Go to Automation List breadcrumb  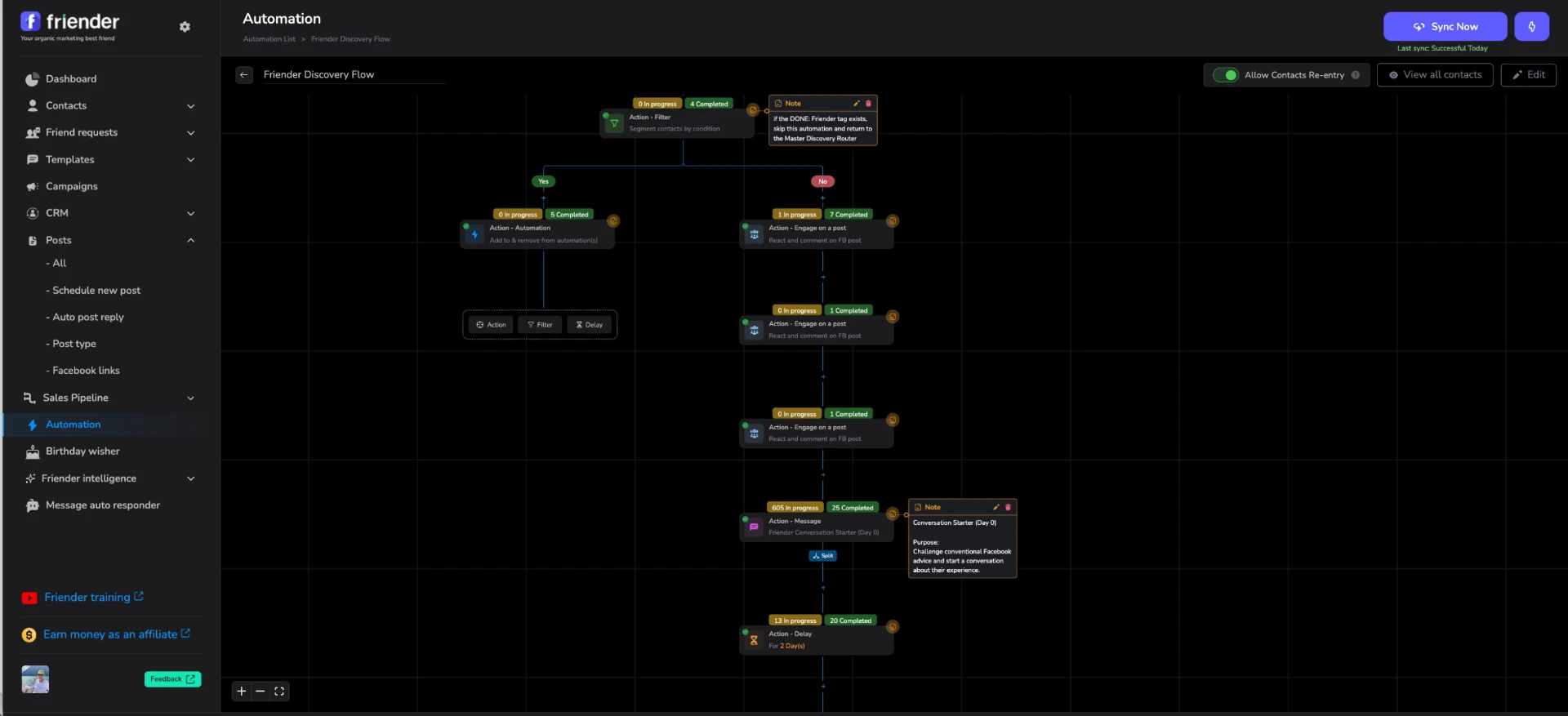click(x=269, y=39)
